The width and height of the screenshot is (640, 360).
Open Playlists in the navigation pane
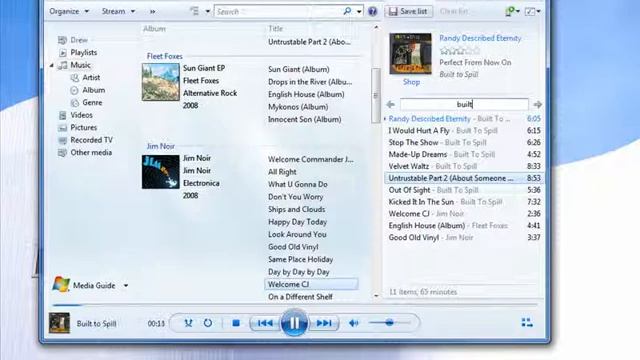pos(83,53)
